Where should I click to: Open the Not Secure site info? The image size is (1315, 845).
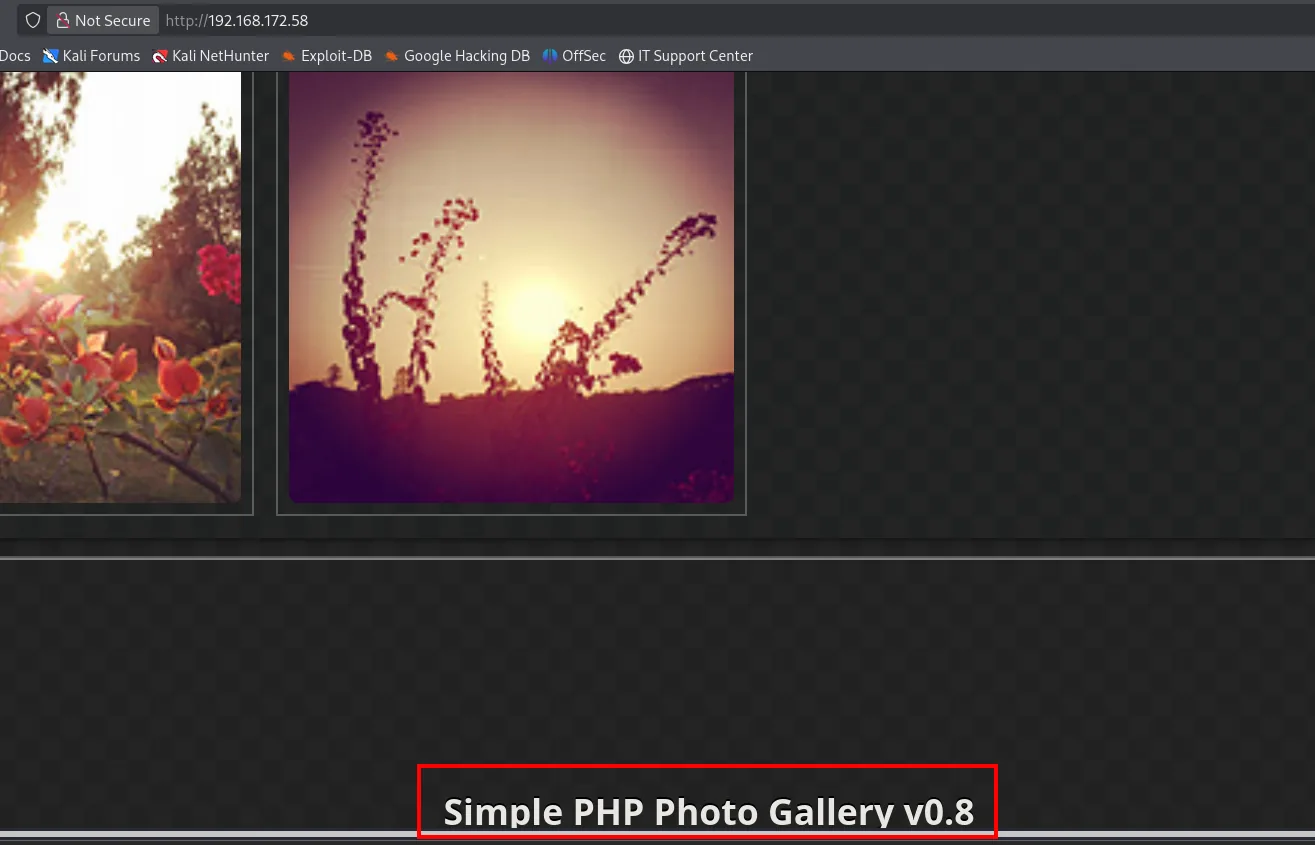(x=103, y=20)
